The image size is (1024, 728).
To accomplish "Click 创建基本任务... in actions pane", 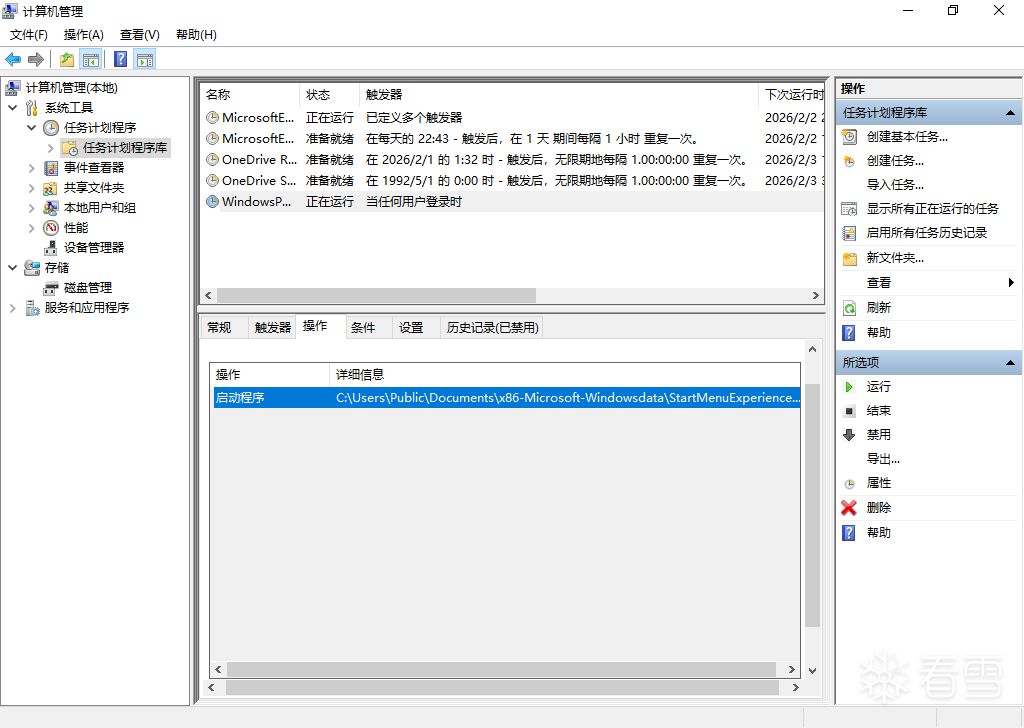I will (907, 137).
